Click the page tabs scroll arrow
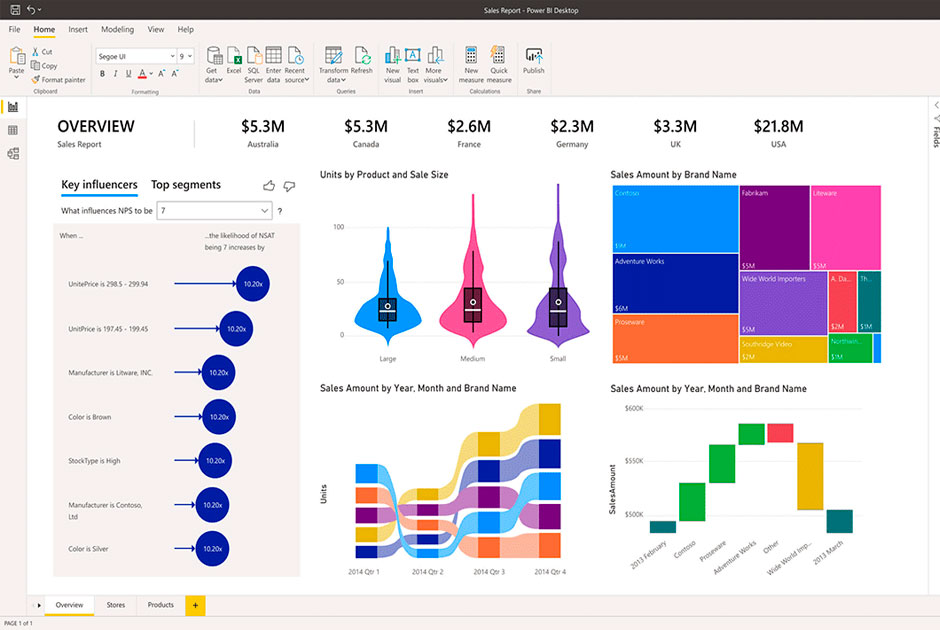 [x=39, y=605]
